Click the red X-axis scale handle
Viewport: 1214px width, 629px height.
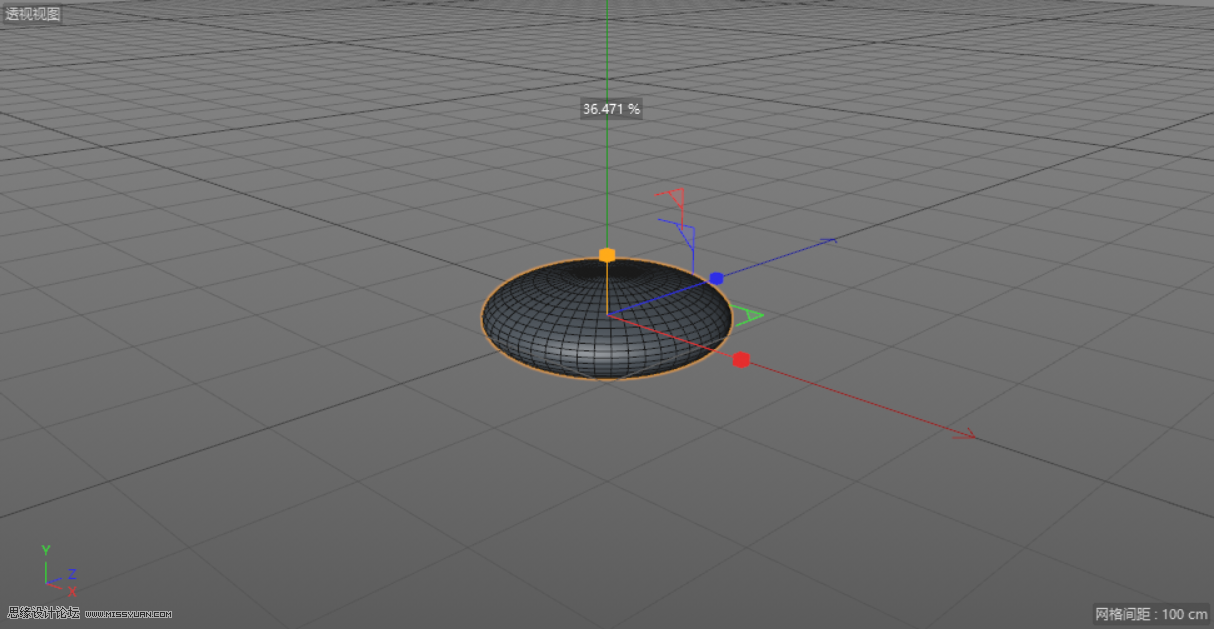click(x=741, y=358)
